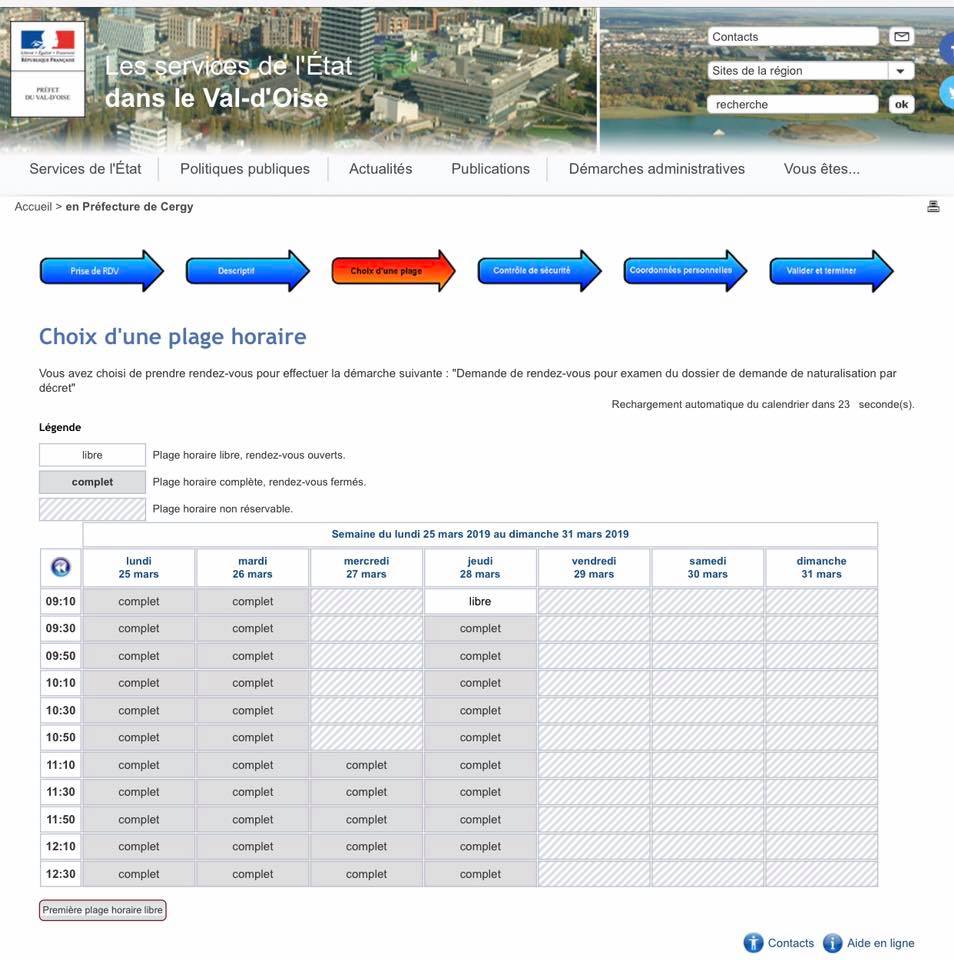The width and height of the screenshot is (954, 960).
Task: Click the jeudi 28 mars column header
Action: pyautogui.click(x=480, y=568)
